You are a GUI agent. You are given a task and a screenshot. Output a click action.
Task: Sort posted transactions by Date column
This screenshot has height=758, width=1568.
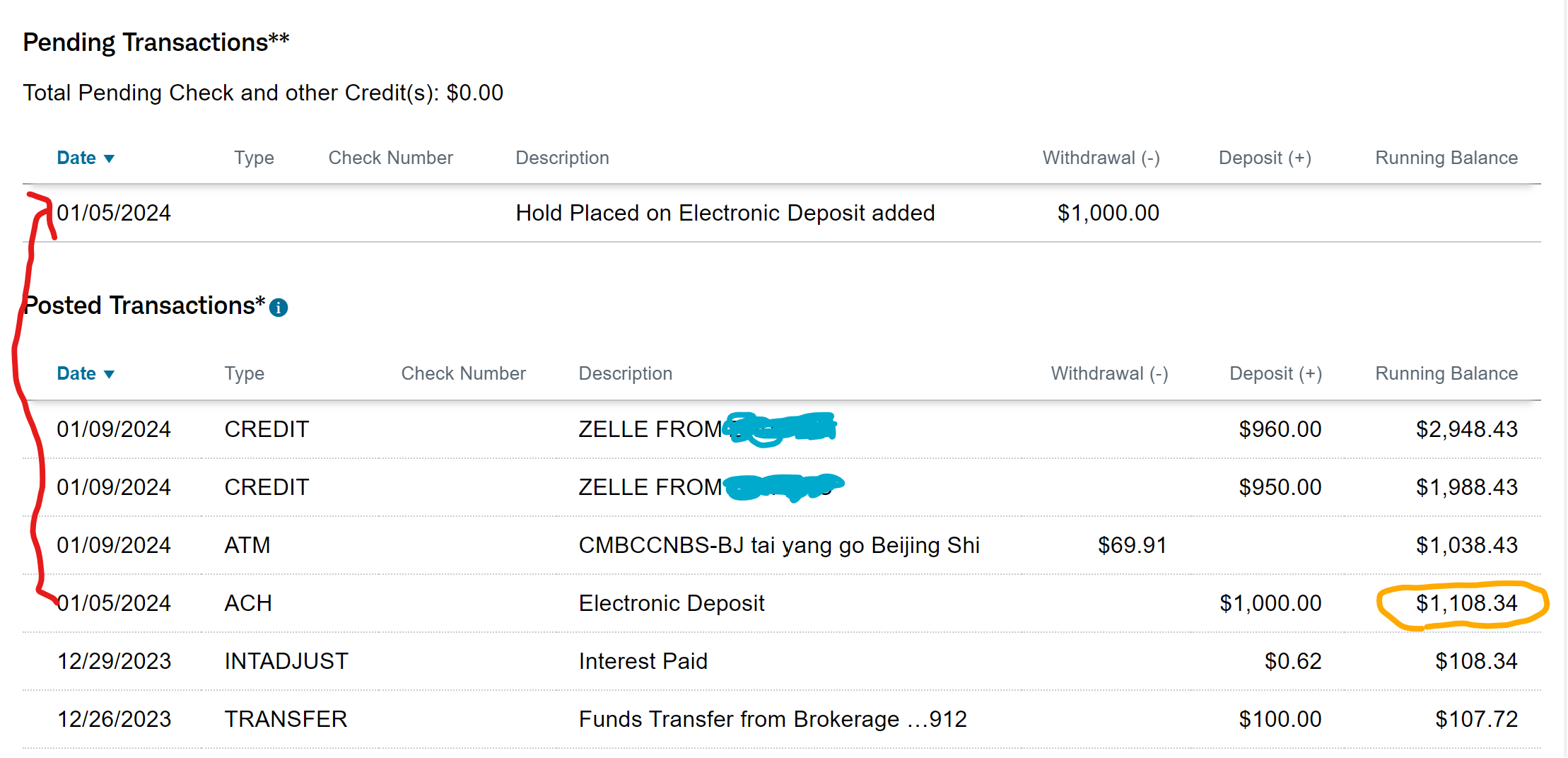coord(85,373)
